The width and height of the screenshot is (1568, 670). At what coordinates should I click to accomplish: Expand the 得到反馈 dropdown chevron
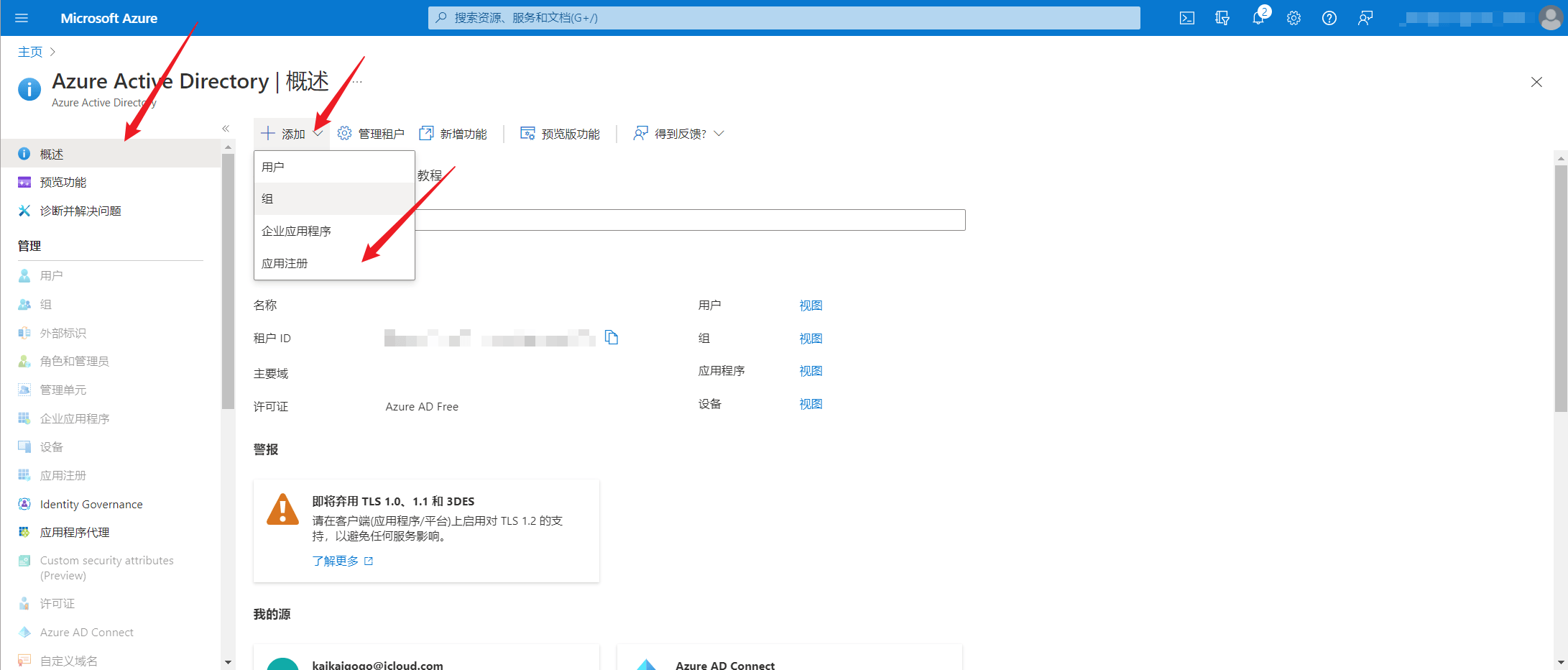pos(719,134)
